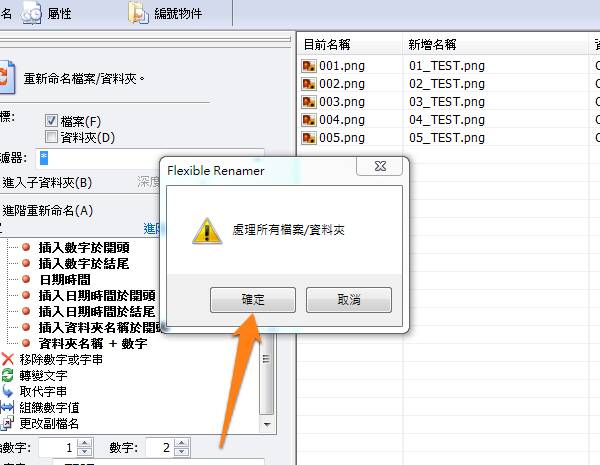Select 插入數字於結尾 tree item
This screenshot has width=600, height=465.
tap(83, 264)
